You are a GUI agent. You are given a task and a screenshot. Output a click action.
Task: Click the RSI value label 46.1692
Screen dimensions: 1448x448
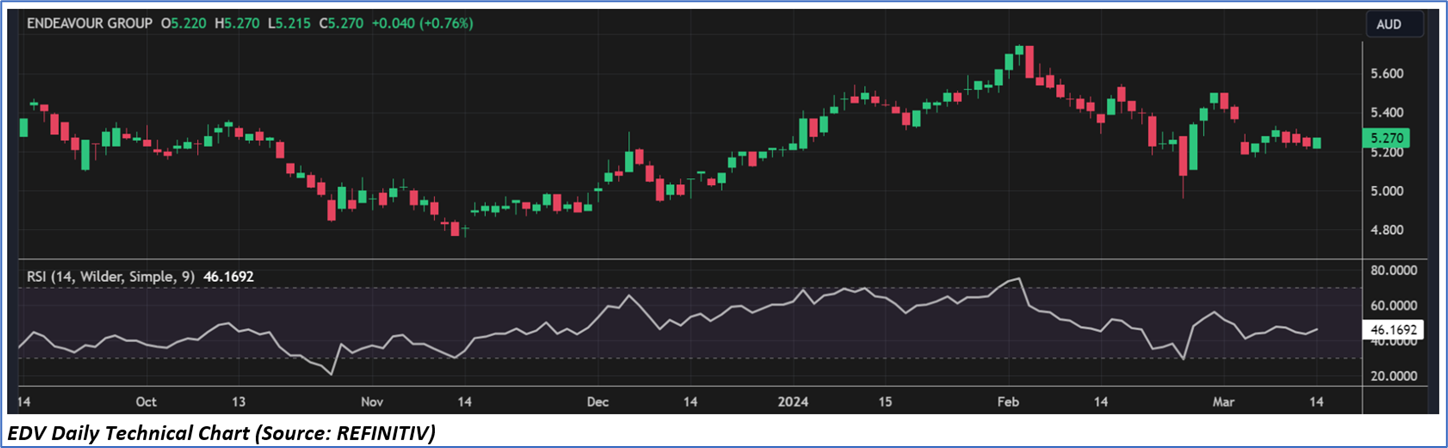tap(1393, 328)
